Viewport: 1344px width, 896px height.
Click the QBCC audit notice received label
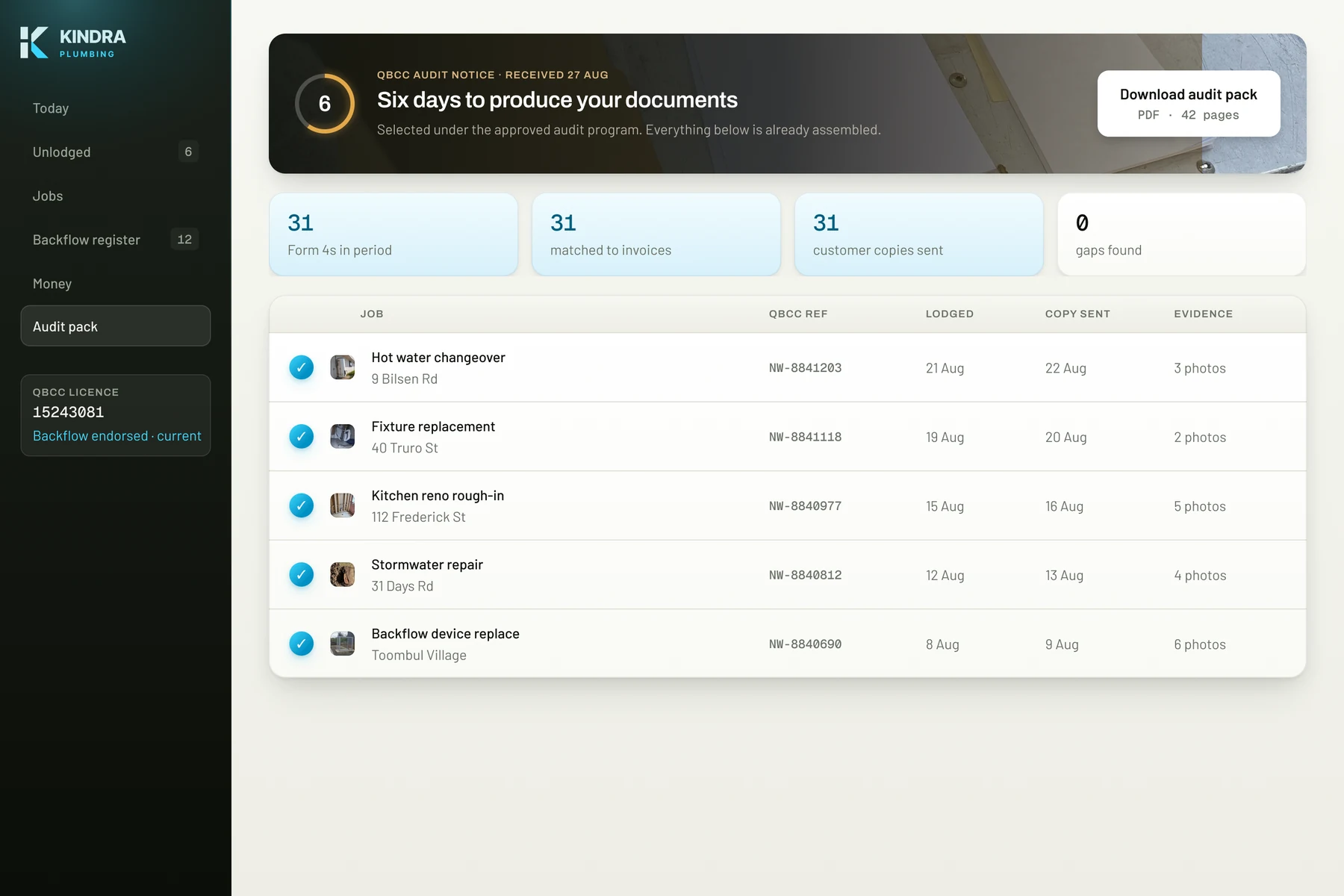click(493, 75)
